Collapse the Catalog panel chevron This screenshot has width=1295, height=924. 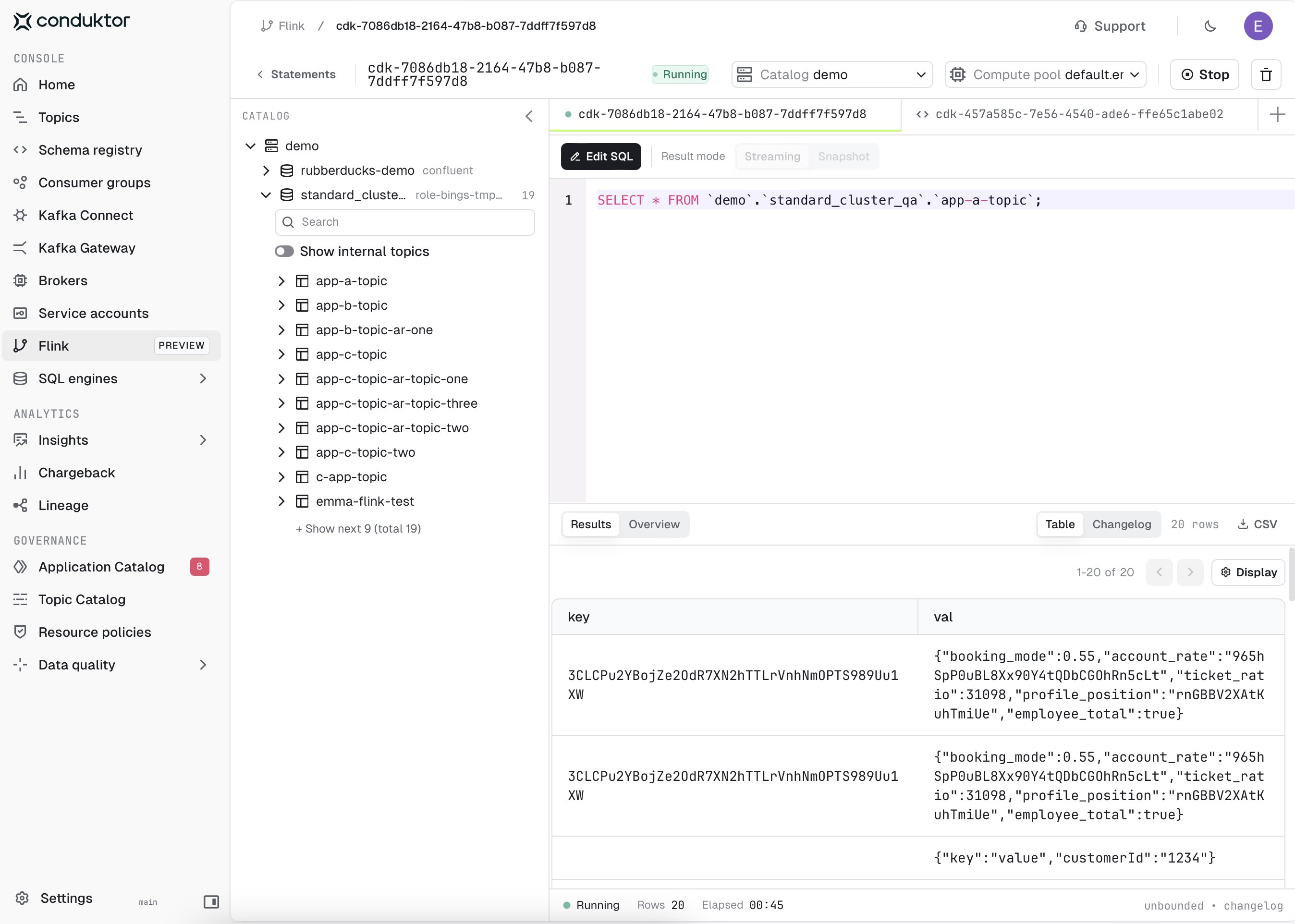pos(529,116)
